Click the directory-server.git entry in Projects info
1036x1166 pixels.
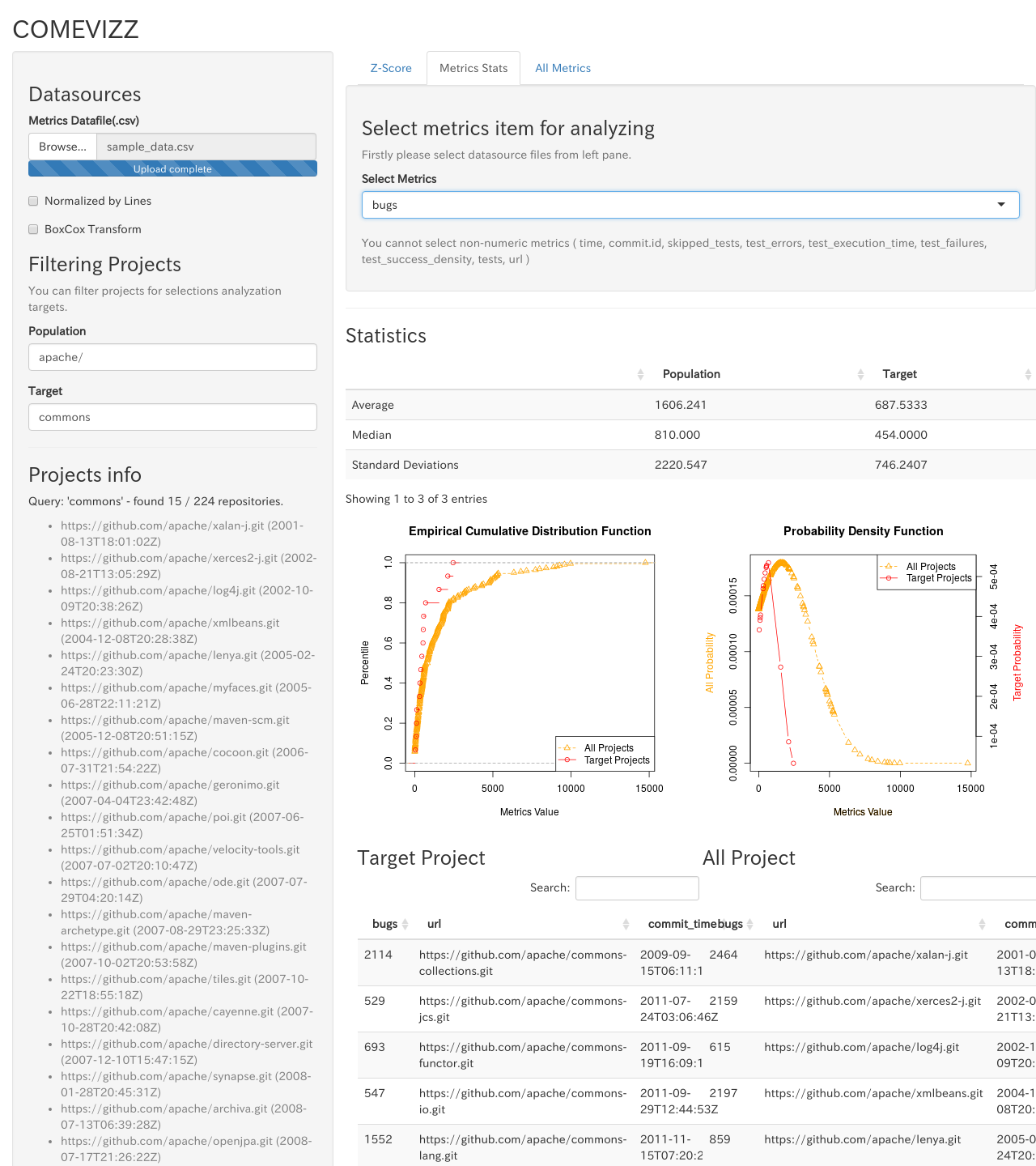pos(187,1052)
